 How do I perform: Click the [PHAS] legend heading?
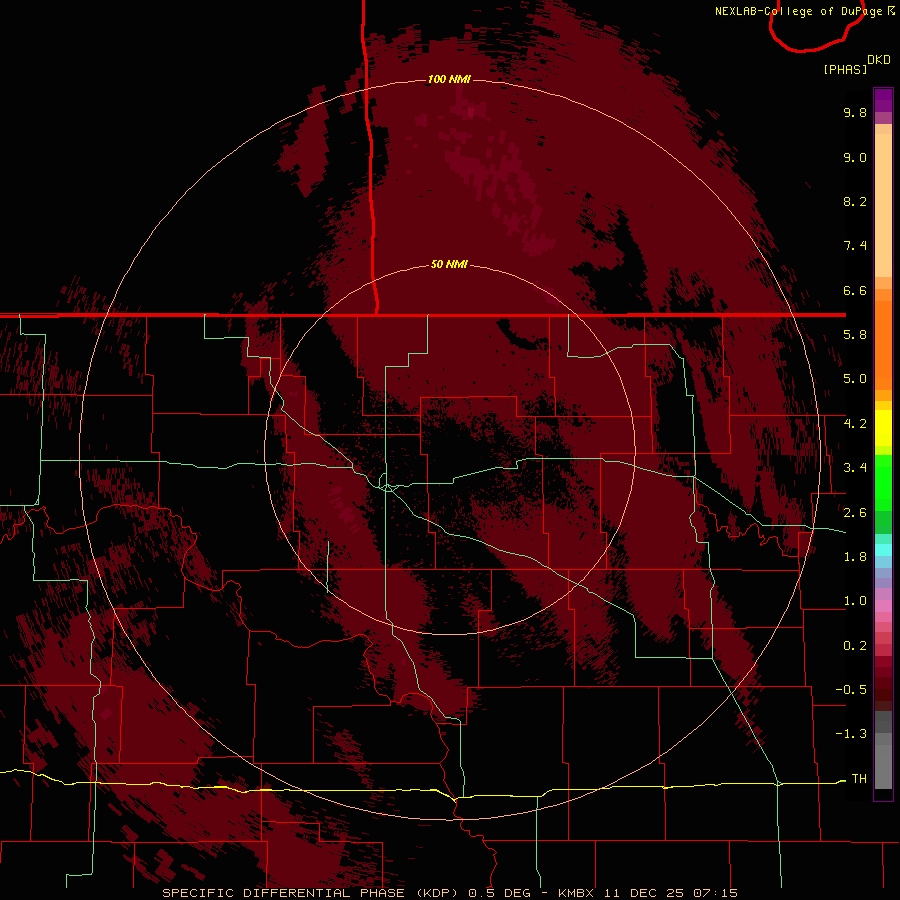click(845, 69)
